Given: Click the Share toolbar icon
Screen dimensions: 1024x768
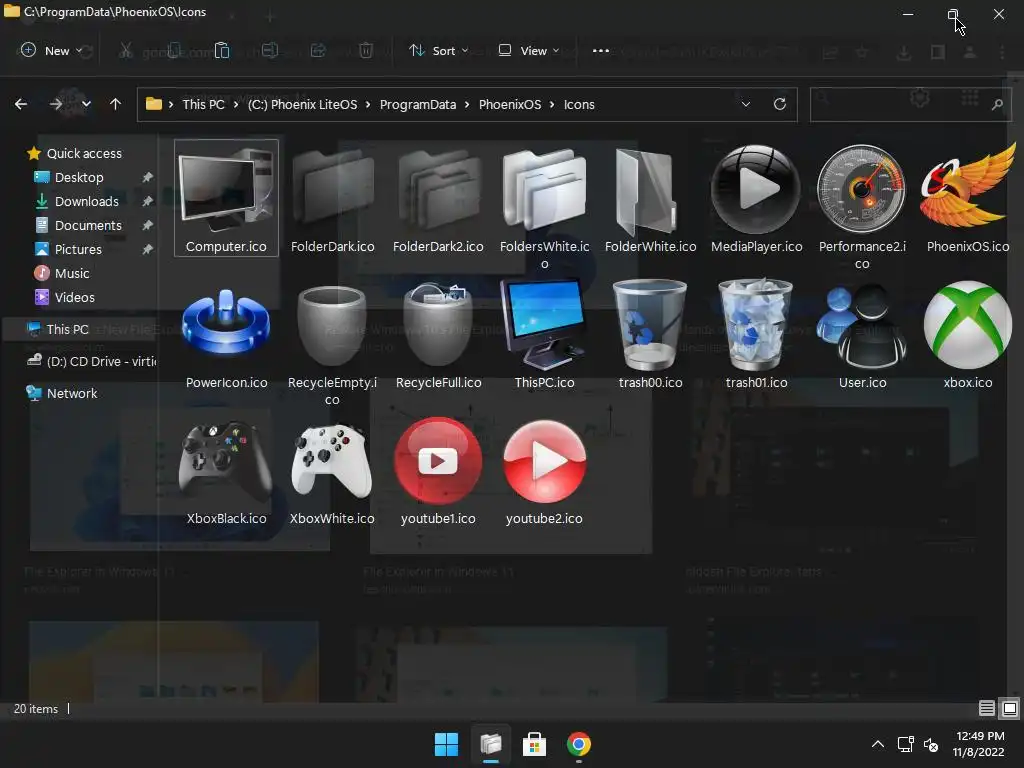Looking at the screenshot, I should click(318, 50).
